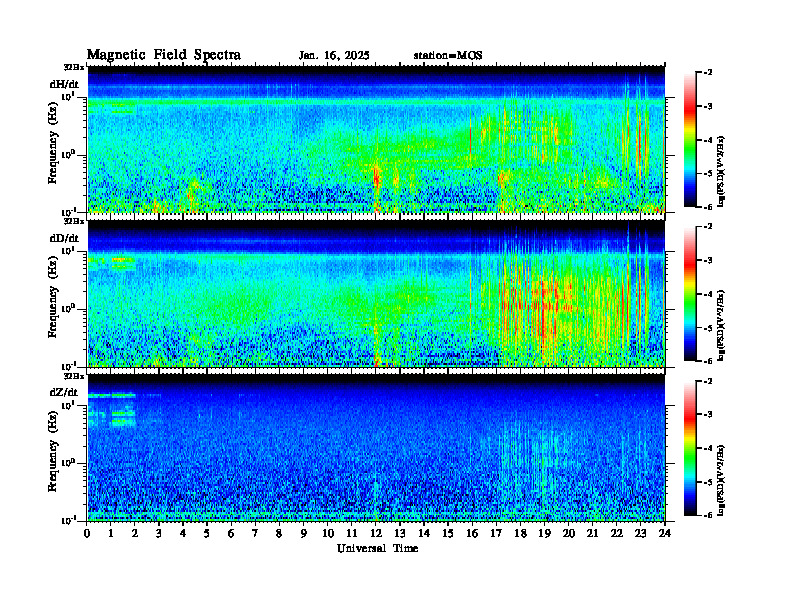The image size is (792, 612).
Task: Click the 10^0 frequency tick of dH/dt panel
Action: pyautogui.click(x=68, y=154)
